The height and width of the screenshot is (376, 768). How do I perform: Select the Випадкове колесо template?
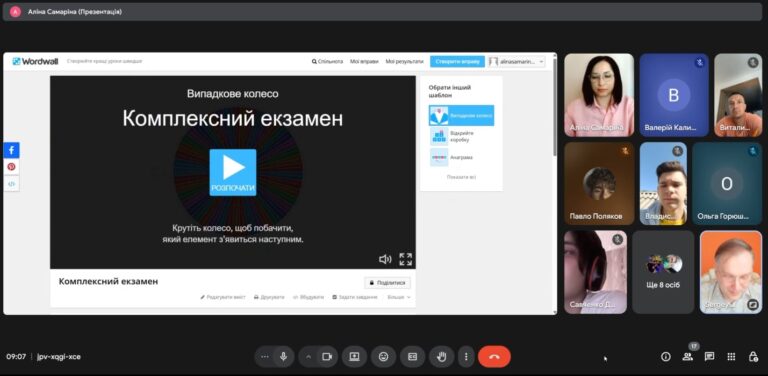pos(461,116)
